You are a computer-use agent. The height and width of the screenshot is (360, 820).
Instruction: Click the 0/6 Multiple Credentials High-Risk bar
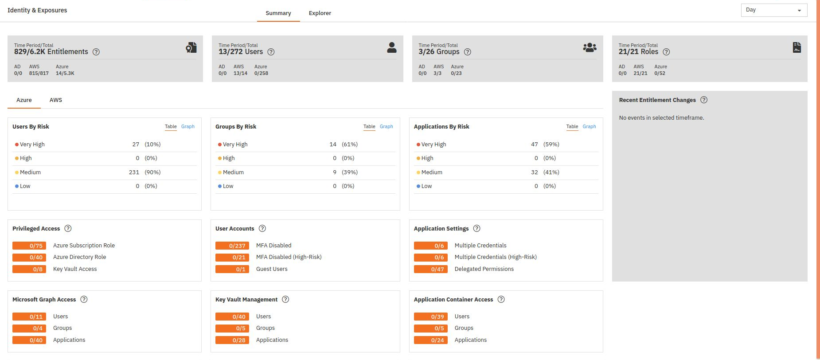[430, 257]
